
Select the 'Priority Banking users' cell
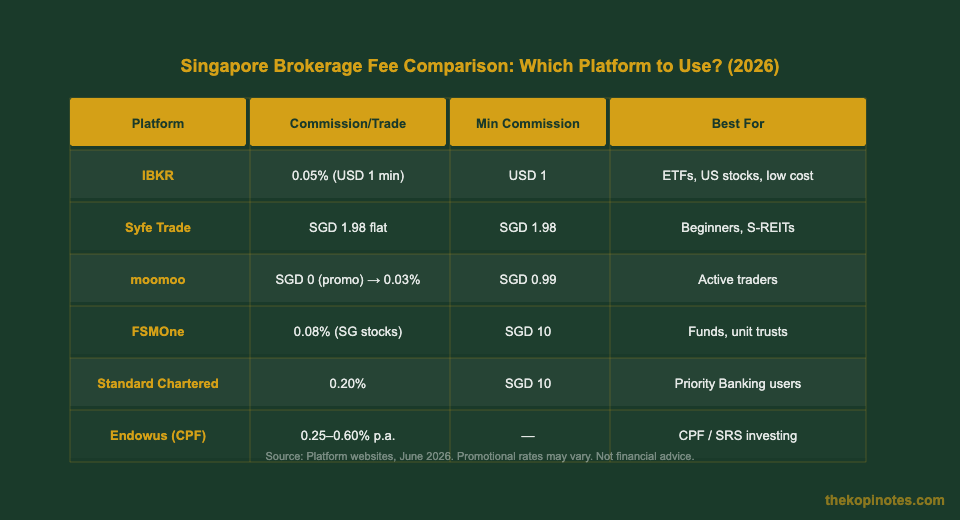pyautogui.click(x=738, y=384)
